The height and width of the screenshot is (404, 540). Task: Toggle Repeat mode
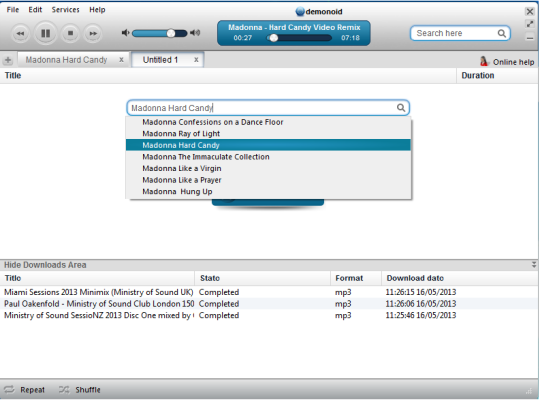pos(24,390)
